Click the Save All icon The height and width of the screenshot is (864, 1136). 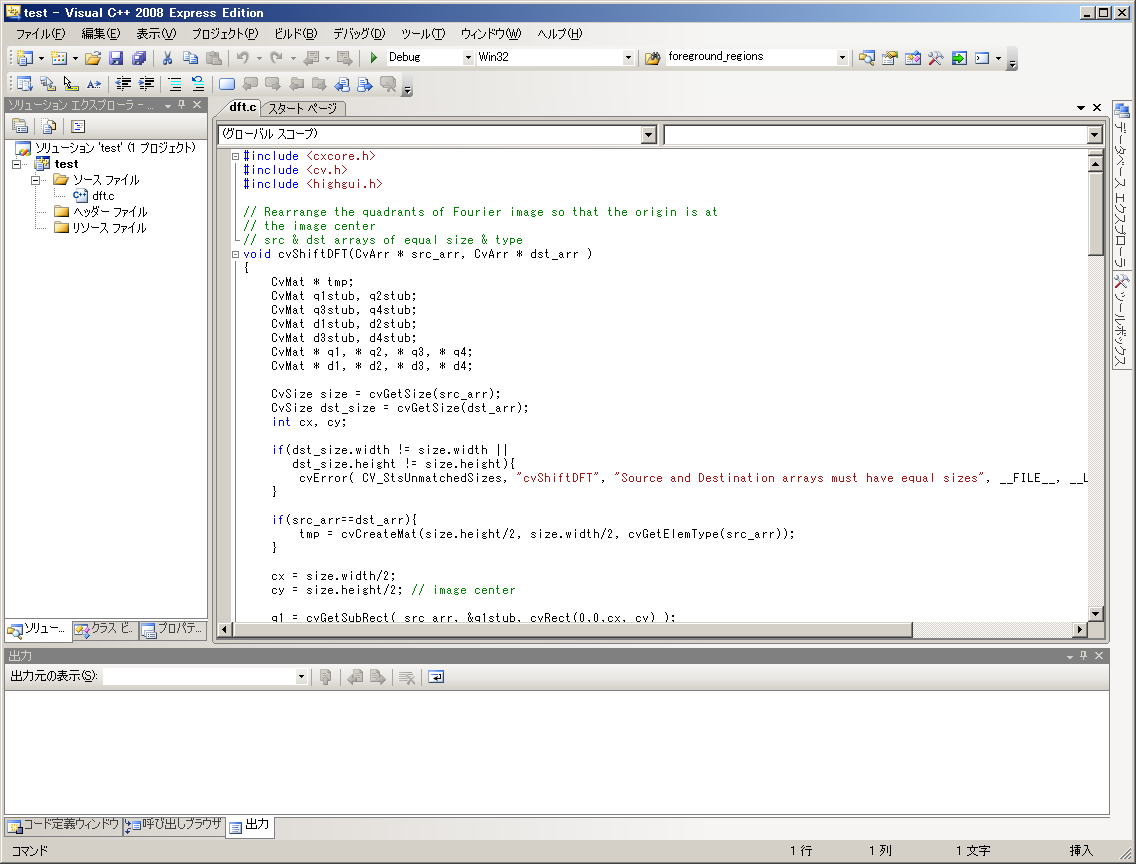click(x=138, y=58)
